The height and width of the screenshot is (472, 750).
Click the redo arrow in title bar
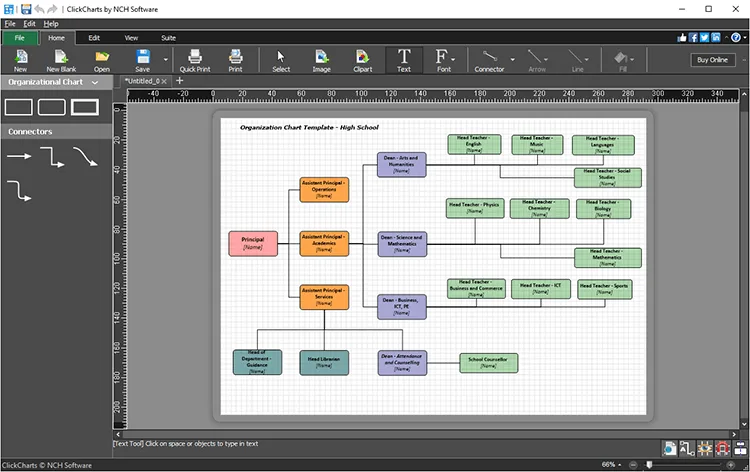click(x=52, y=9)
